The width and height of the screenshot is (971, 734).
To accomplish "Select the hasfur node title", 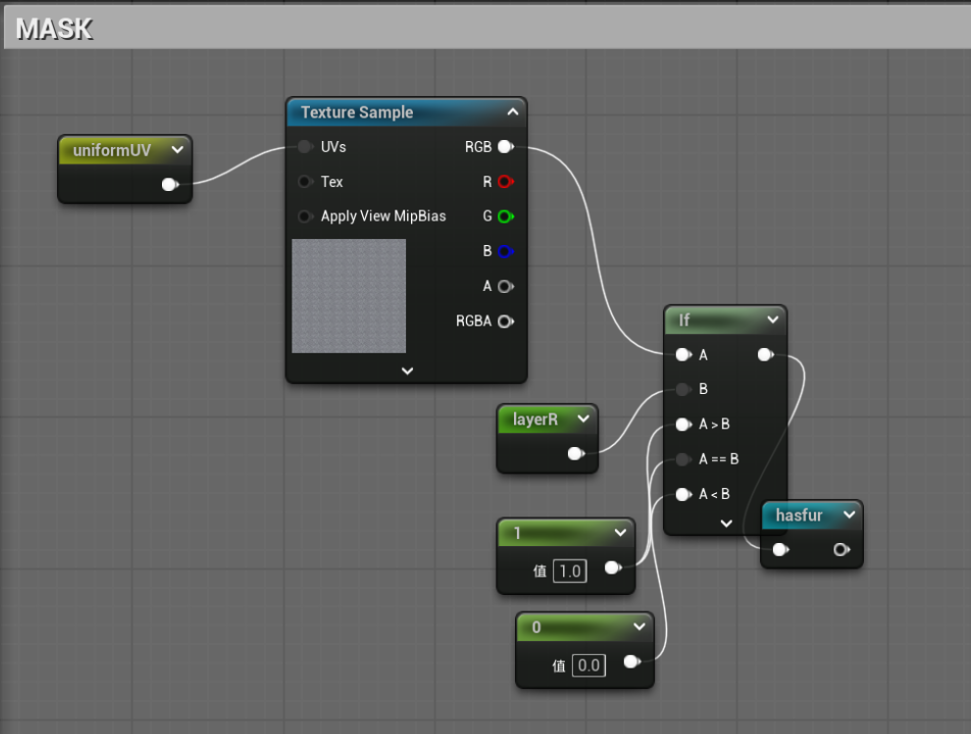I will pos(799,515).
